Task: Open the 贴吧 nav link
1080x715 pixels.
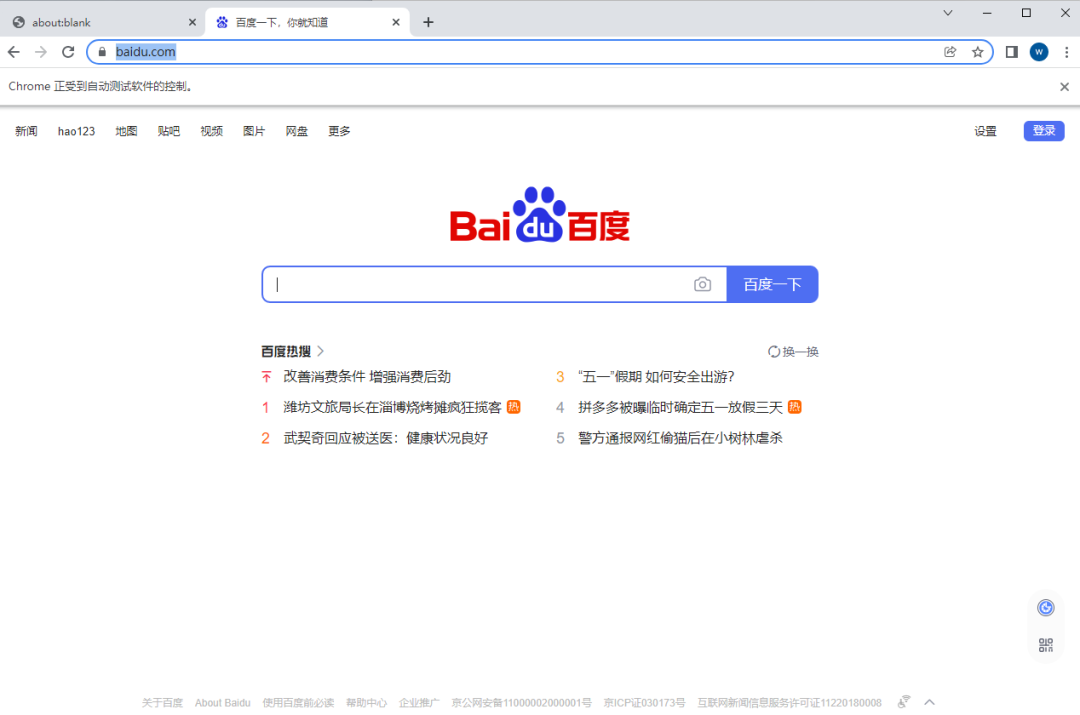Action: pos(169,131)
